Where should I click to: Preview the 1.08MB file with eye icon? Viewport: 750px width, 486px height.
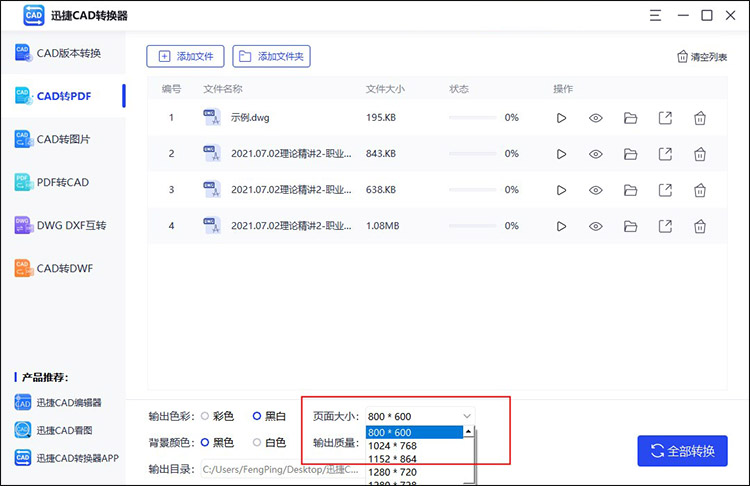[x=596, y=226]
